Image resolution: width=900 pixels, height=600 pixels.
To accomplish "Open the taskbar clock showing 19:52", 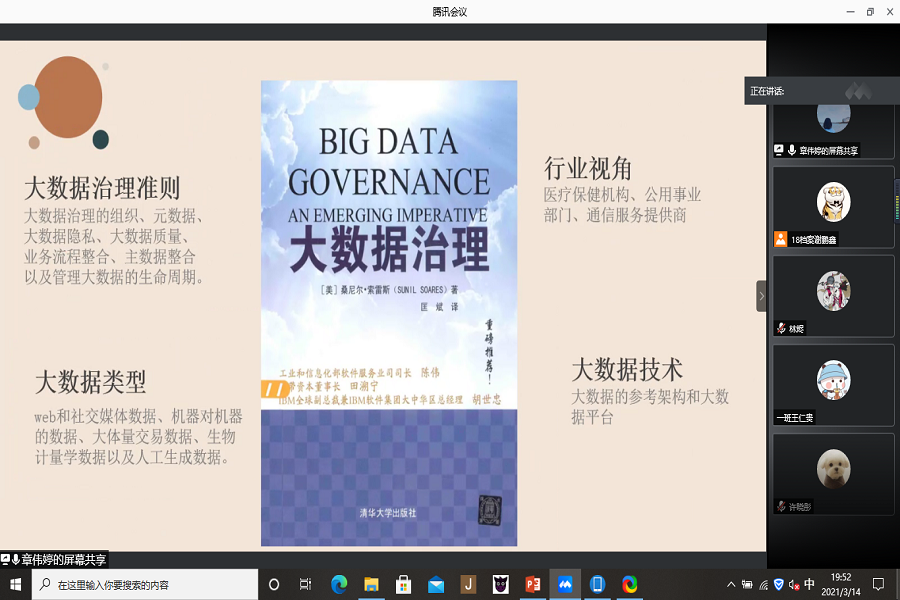I will click(x=840, y=584).
